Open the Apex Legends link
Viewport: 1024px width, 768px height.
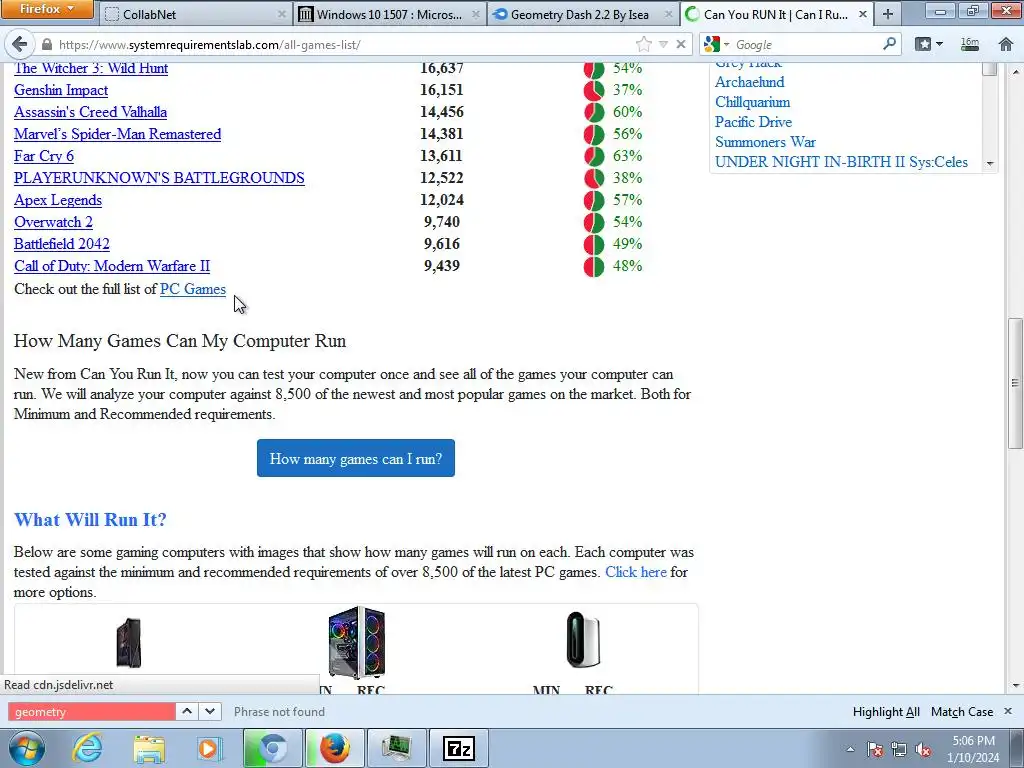57,200
